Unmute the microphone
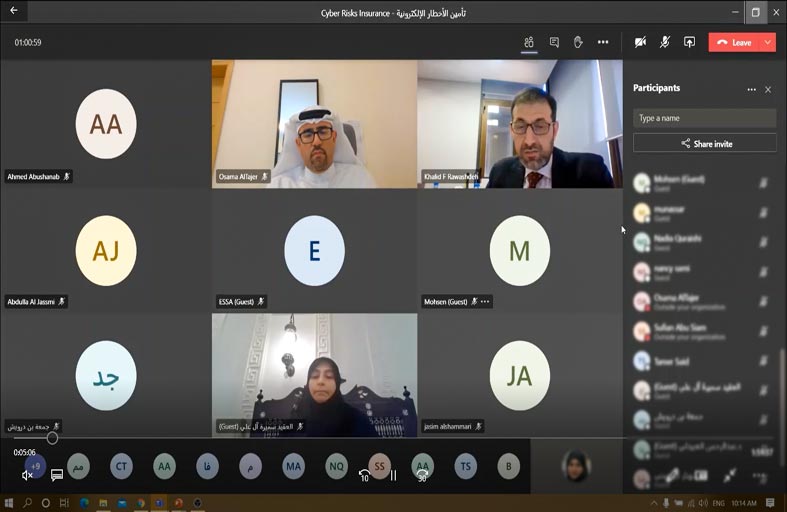The height and width of the screenshot is (512, 787). tap(665, 42)
